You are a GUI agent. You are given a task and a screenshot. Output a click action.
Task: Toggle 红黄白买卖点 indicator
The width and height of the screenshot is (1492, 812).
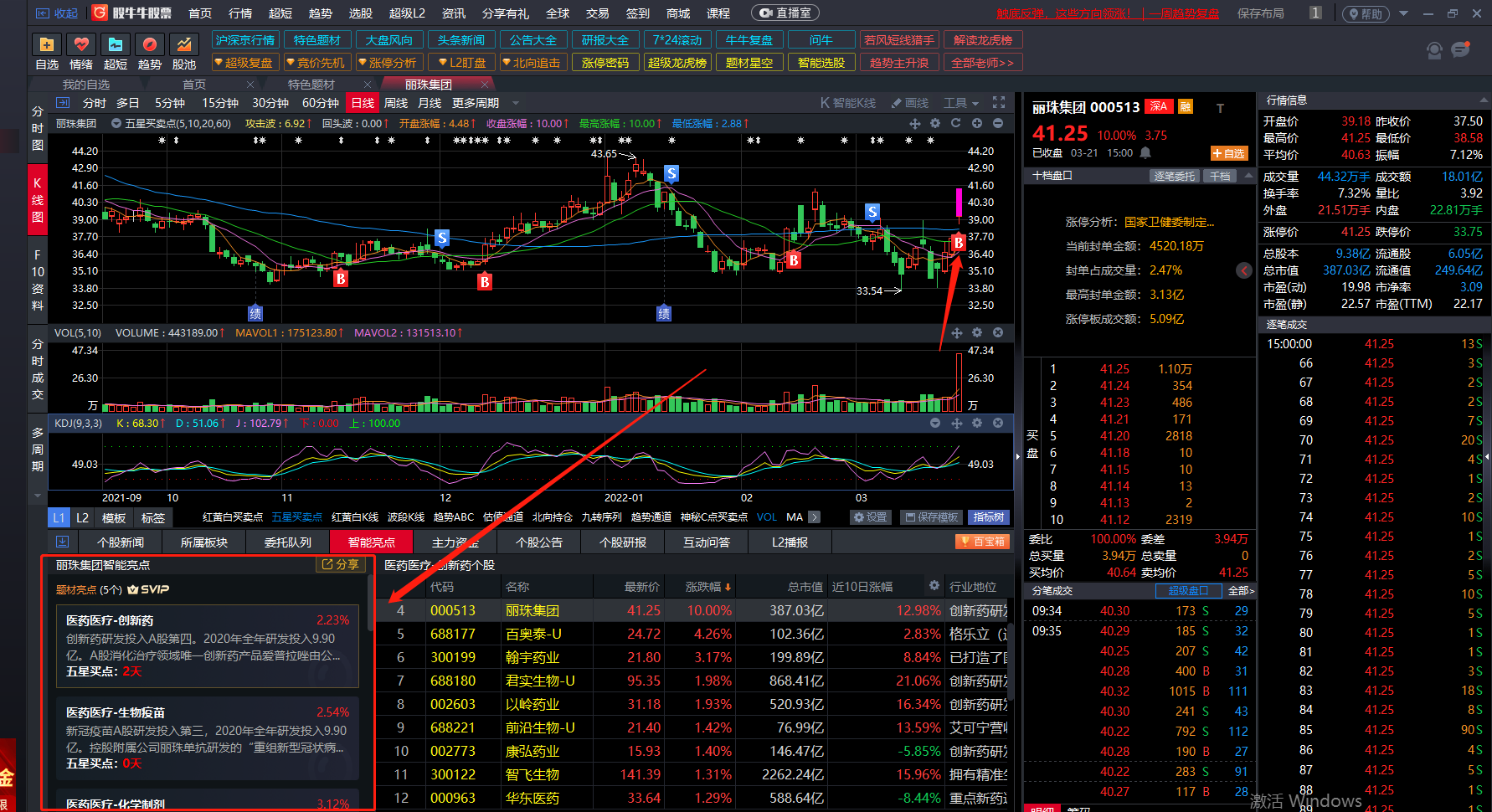(x=232, y=517)
